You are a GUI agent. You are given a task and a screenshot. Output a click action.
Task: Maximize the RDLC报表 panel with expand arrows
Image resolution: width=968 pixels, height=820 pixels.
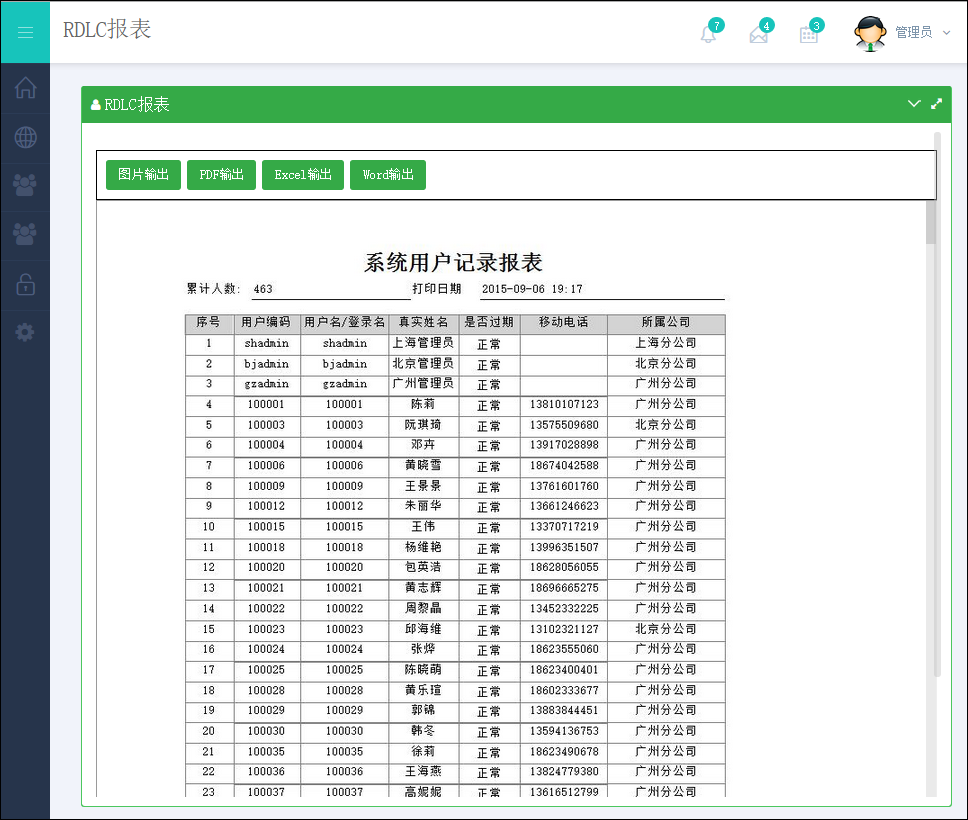[937, 104]
